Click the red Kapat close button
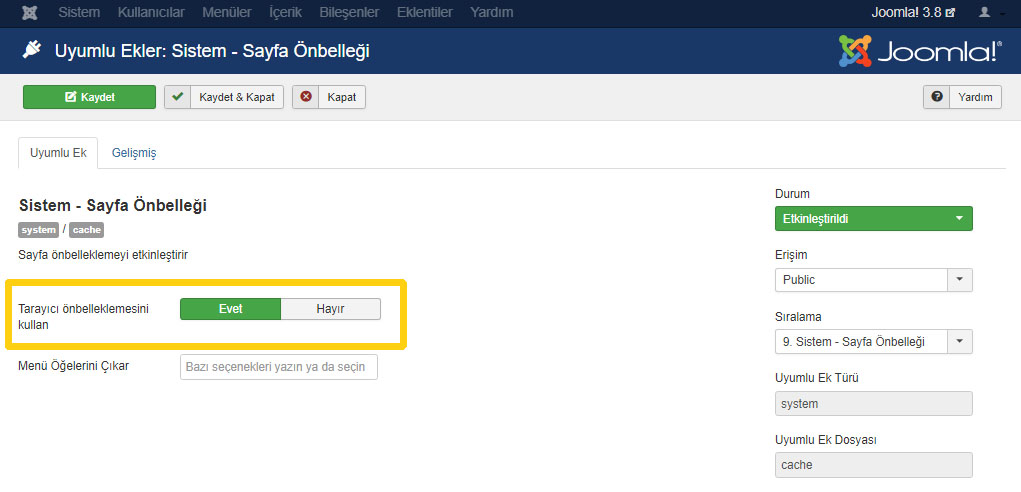1021x492 pixels. point(329,97)
